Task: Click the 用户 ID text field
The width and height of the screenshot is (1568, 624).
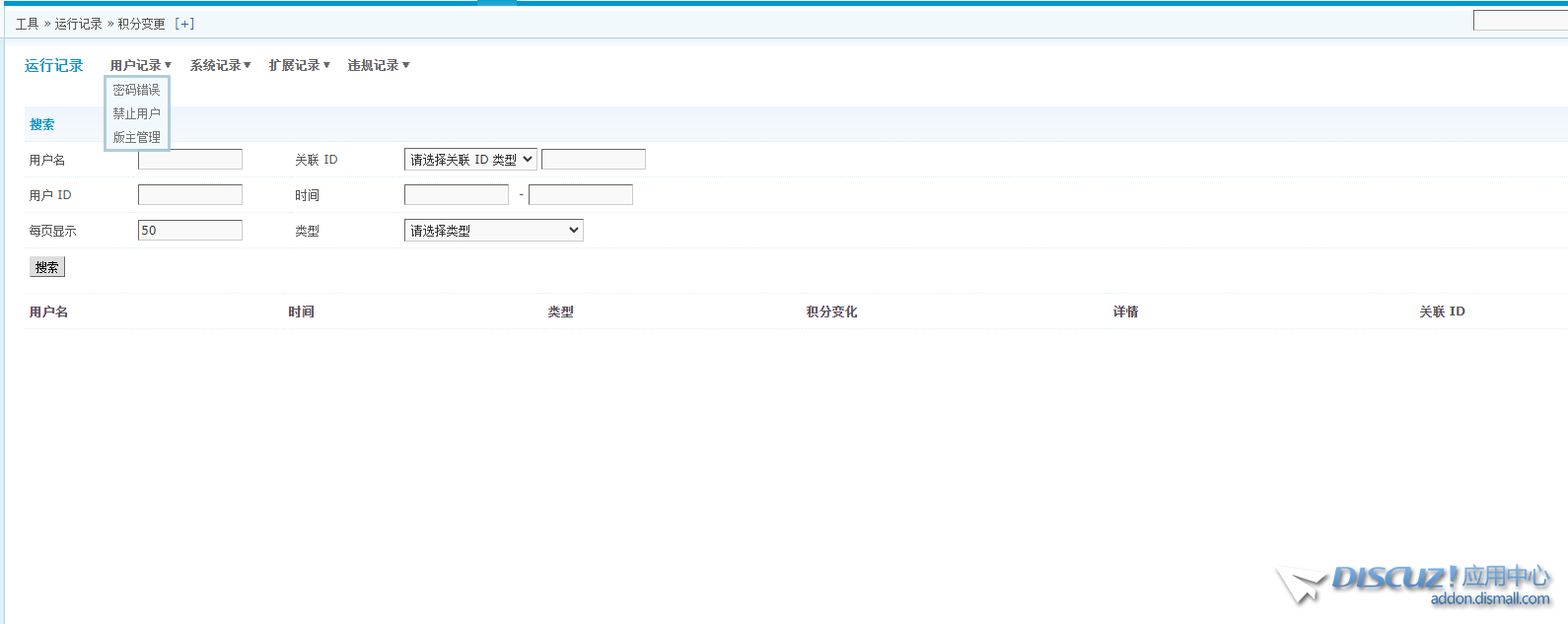Action: pos(189,195)
